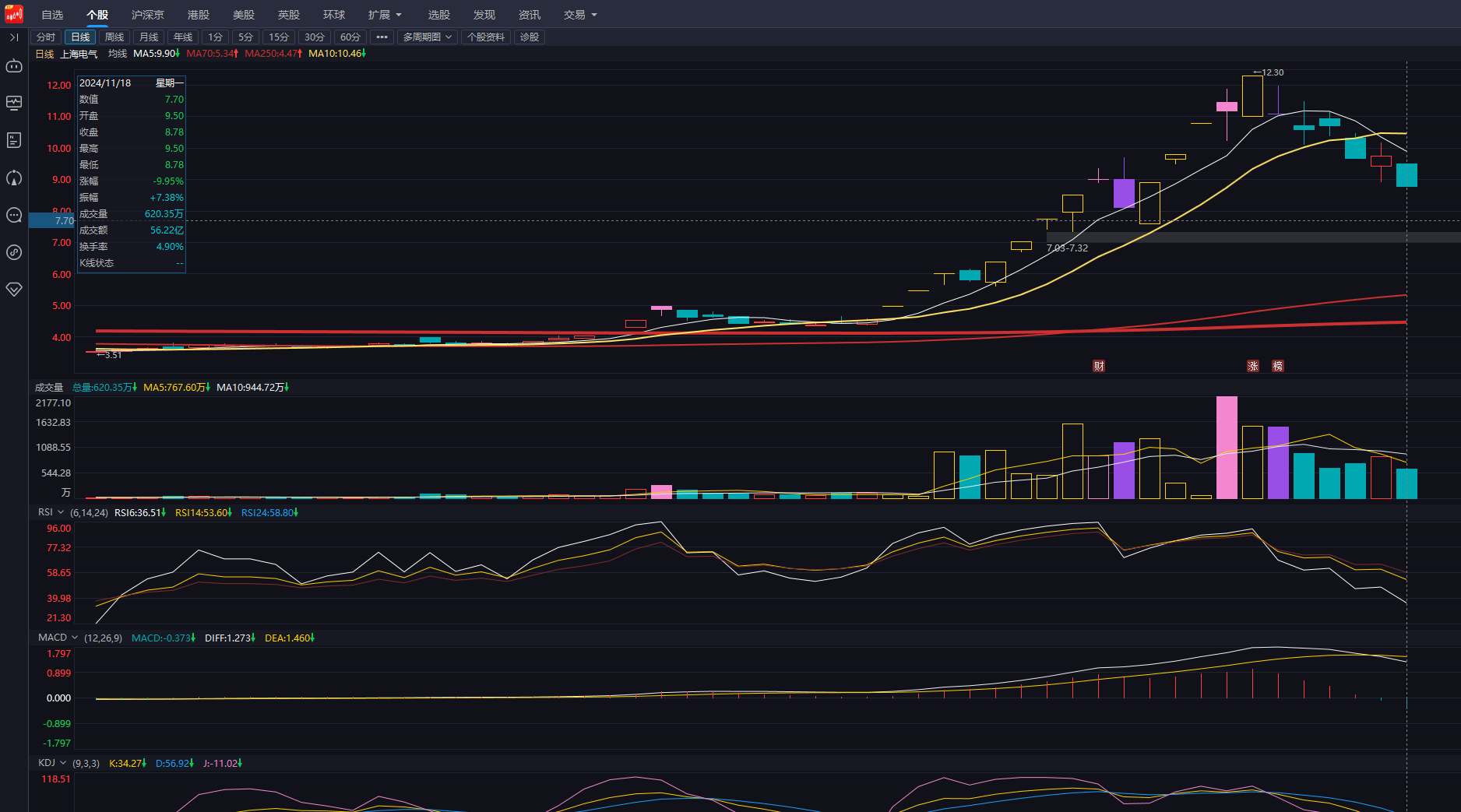
Task: Click the market monitor screen icon
Action: click(14, 103)
